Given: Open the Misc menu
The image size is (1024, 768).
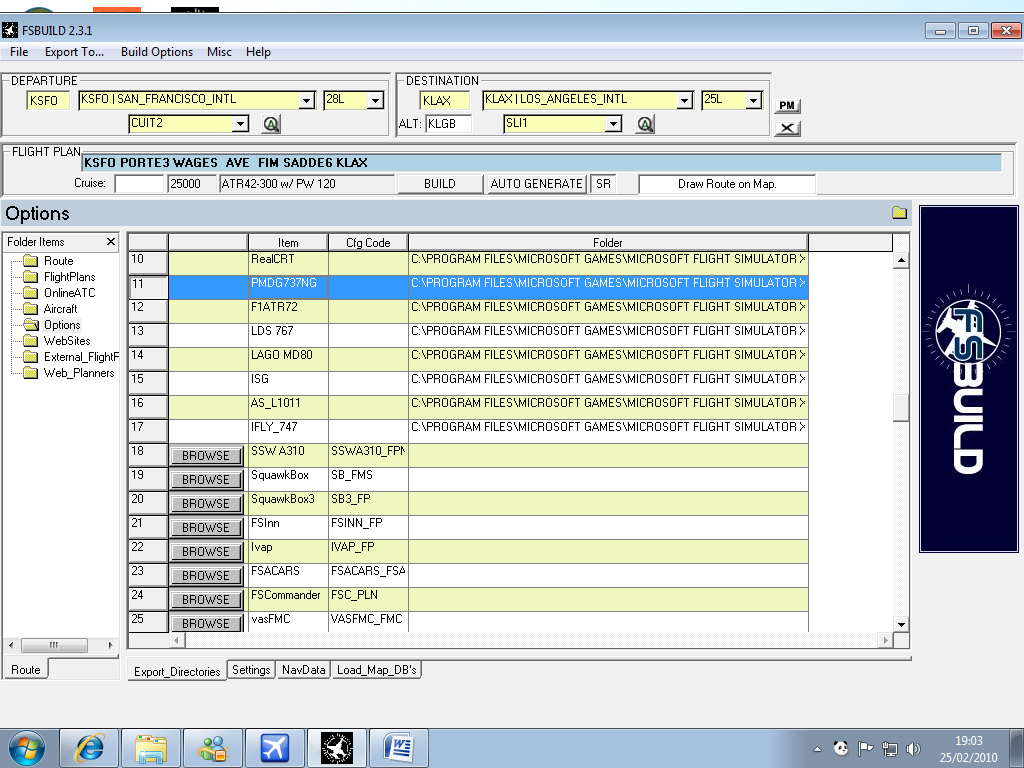Looking at the screenshot, I should click(x=219, y=52).
